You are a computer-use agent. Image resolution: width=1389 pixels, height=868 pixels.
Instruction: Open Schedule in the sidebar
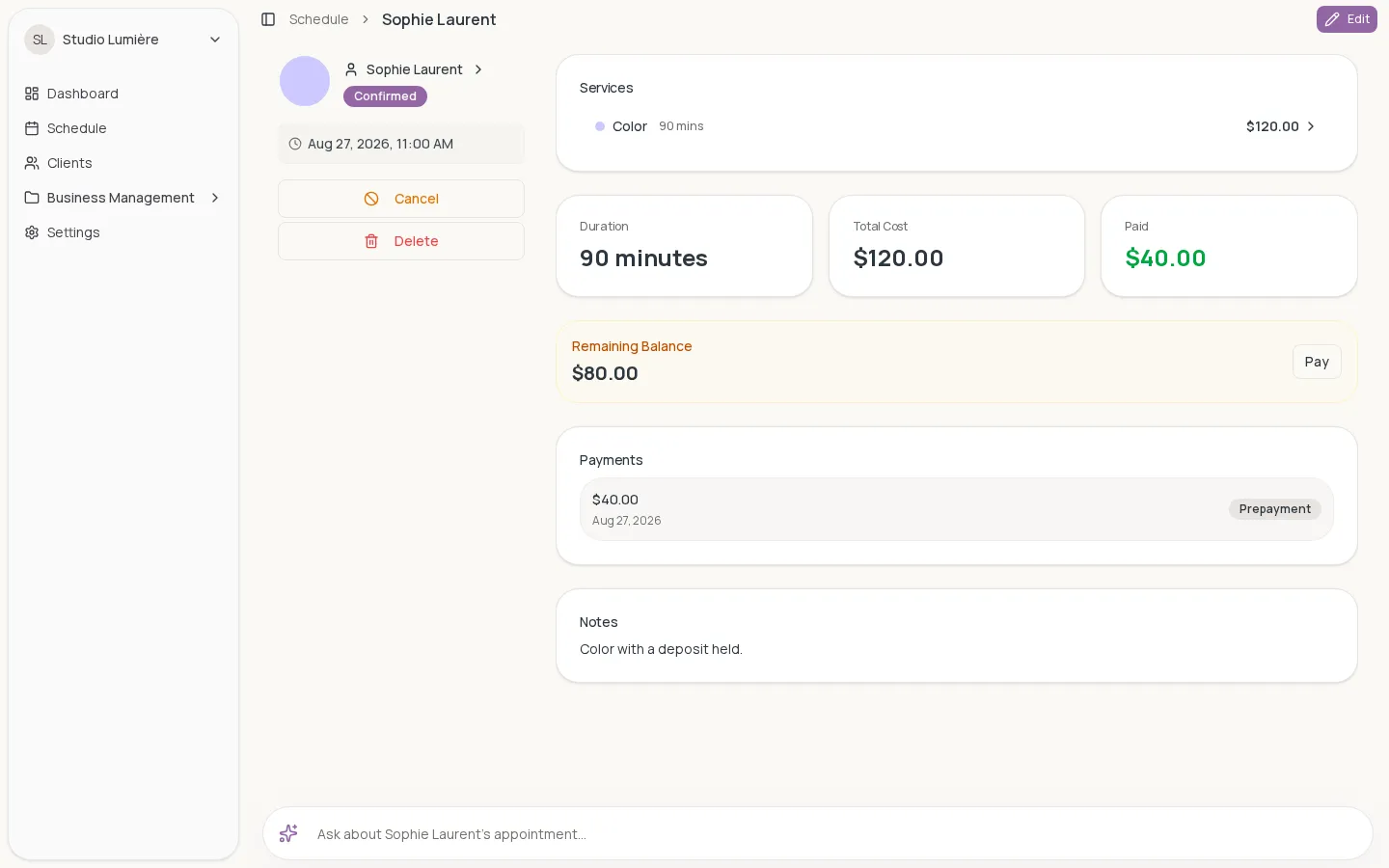tap(123, 128)
